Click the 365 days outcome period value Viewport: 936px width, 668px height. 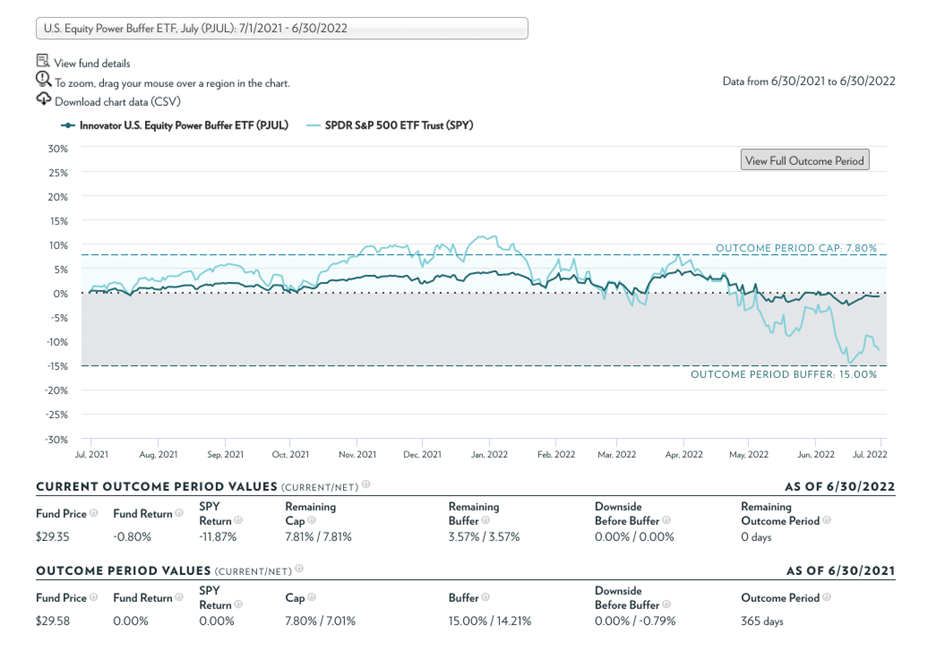point(762,621)
